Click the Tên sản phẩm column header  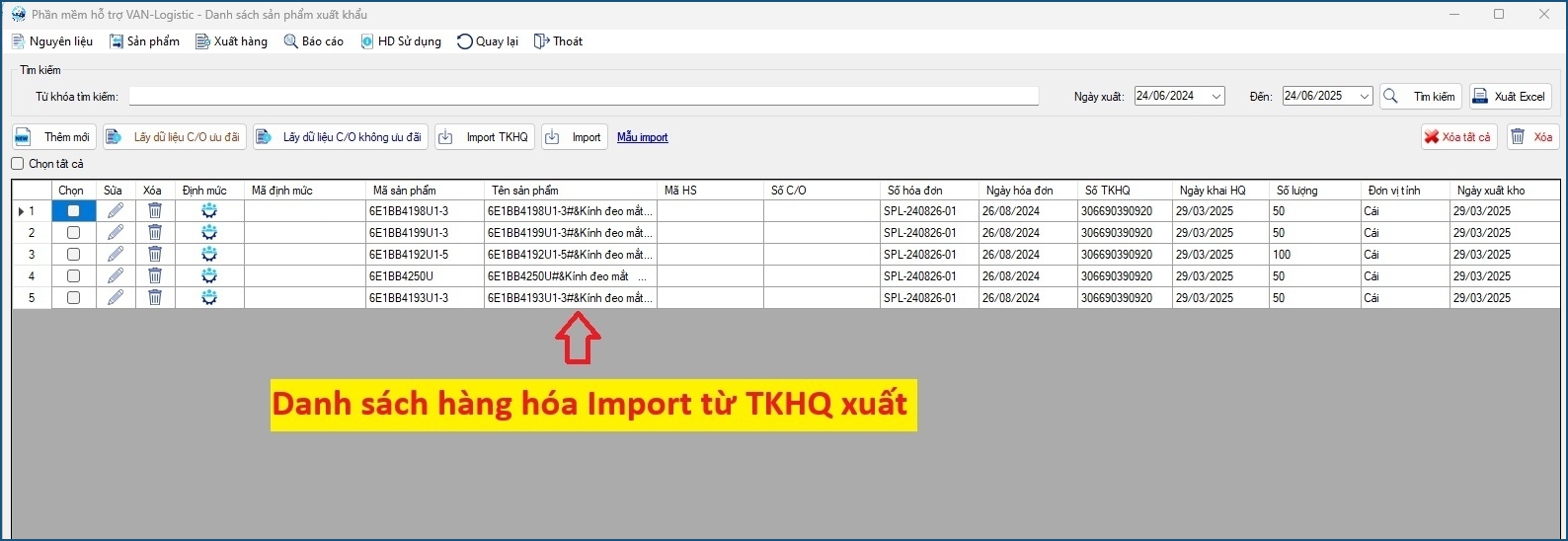(x=571, y=190)
